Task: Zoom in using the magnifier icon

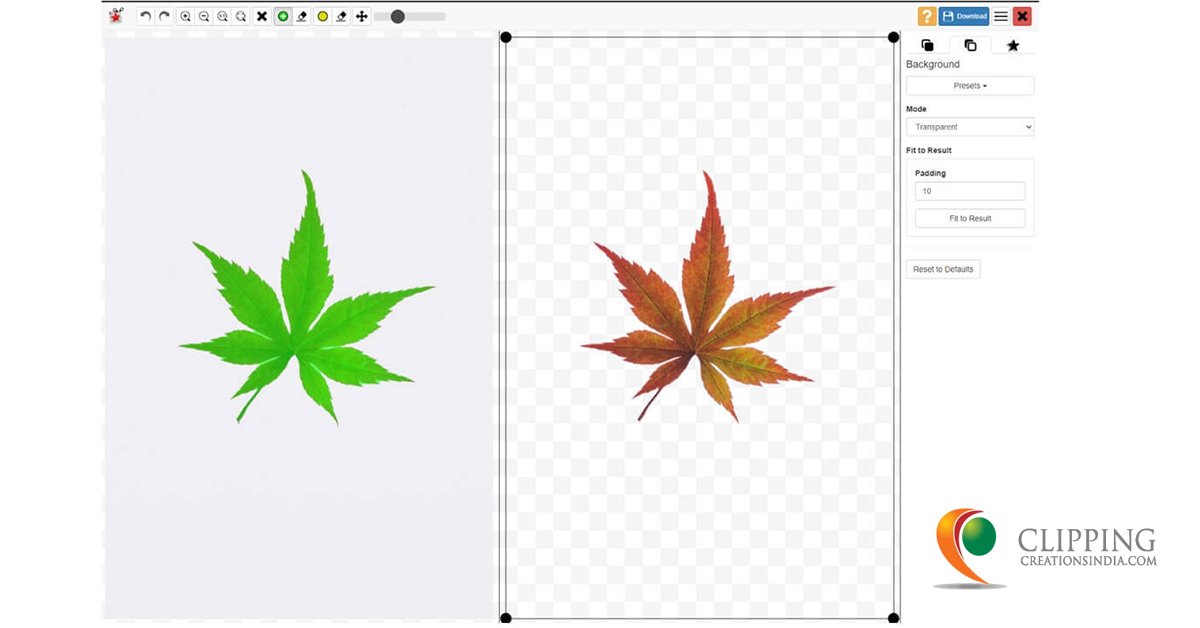Action: pyautogui.click(x=186, y=16)
